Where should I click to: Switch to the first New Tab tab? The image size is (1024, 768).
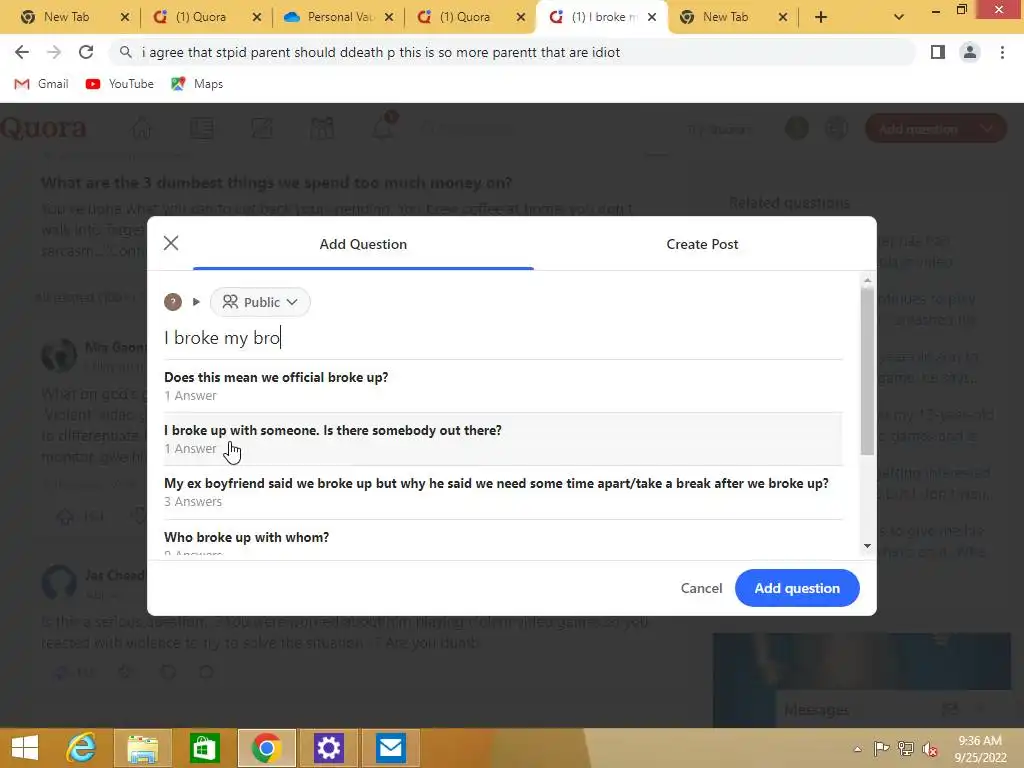pos(65,17)
